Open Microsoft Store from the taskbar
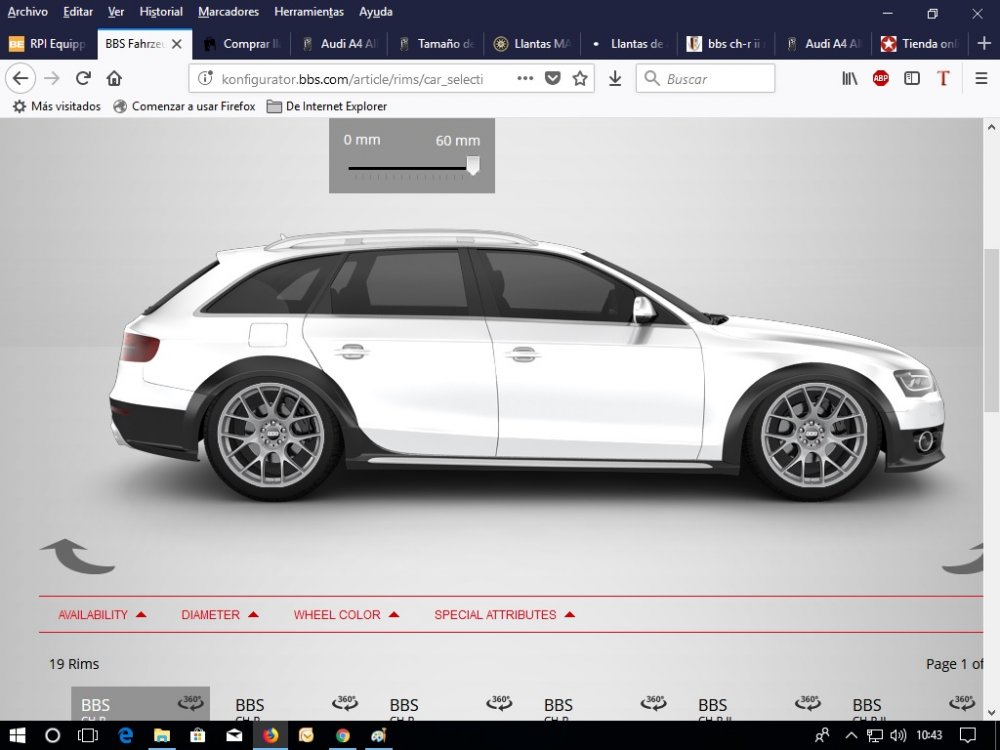 [x=198, y=735]
